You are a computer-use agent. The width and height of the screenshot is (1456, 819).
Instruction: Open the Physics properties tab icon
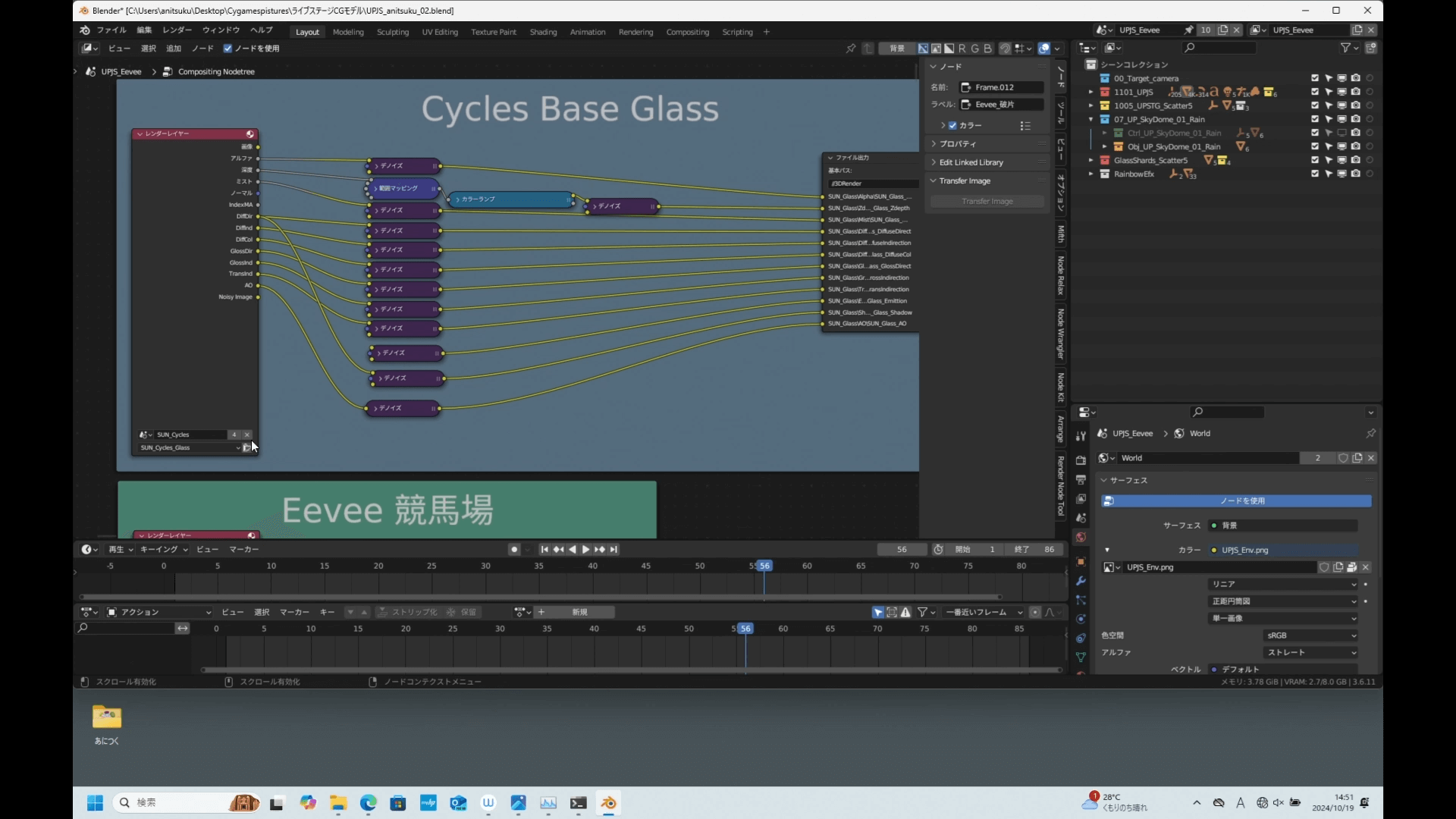click(1081, 620)
